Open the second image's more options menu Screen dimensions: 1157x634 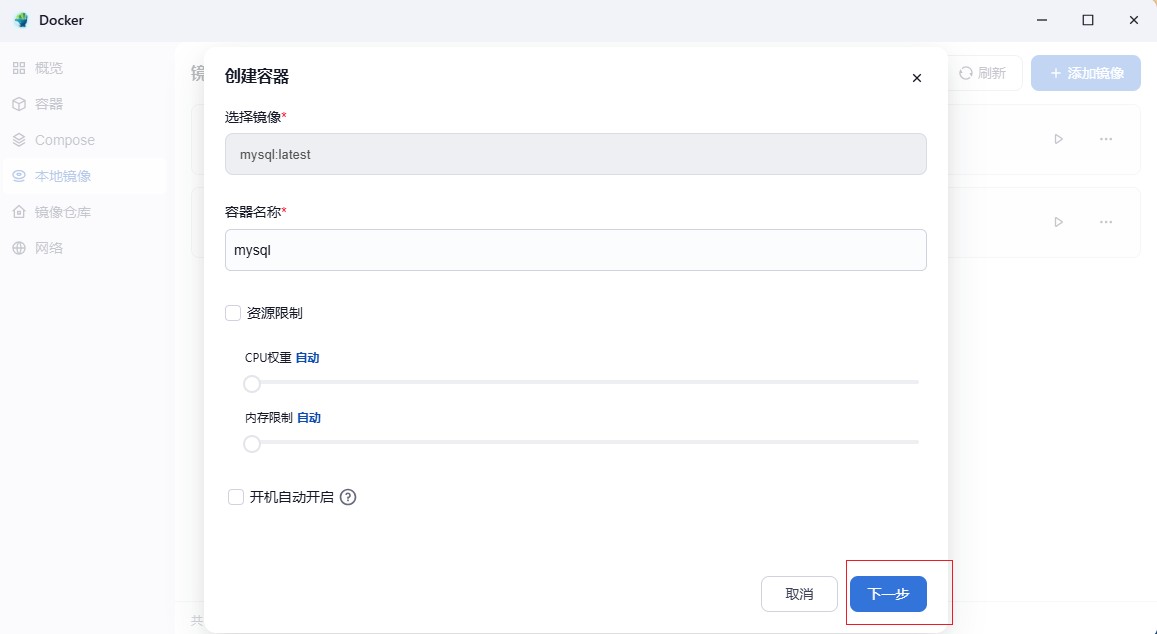tap(1106, 222)
